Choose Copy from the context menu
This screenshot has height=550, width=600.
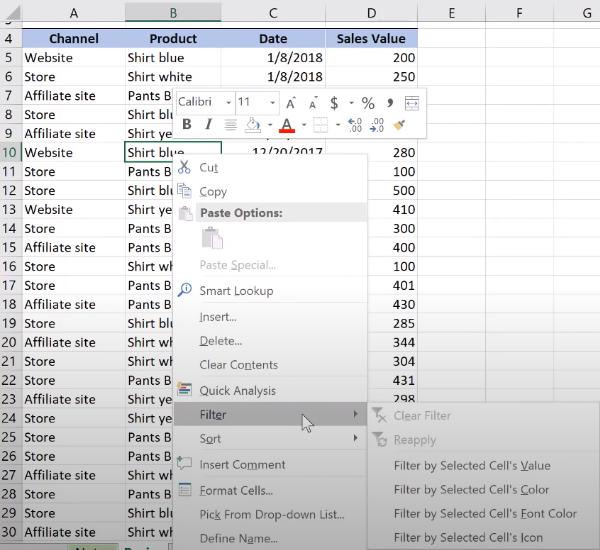pyautogui.click(x=271, y=191)
